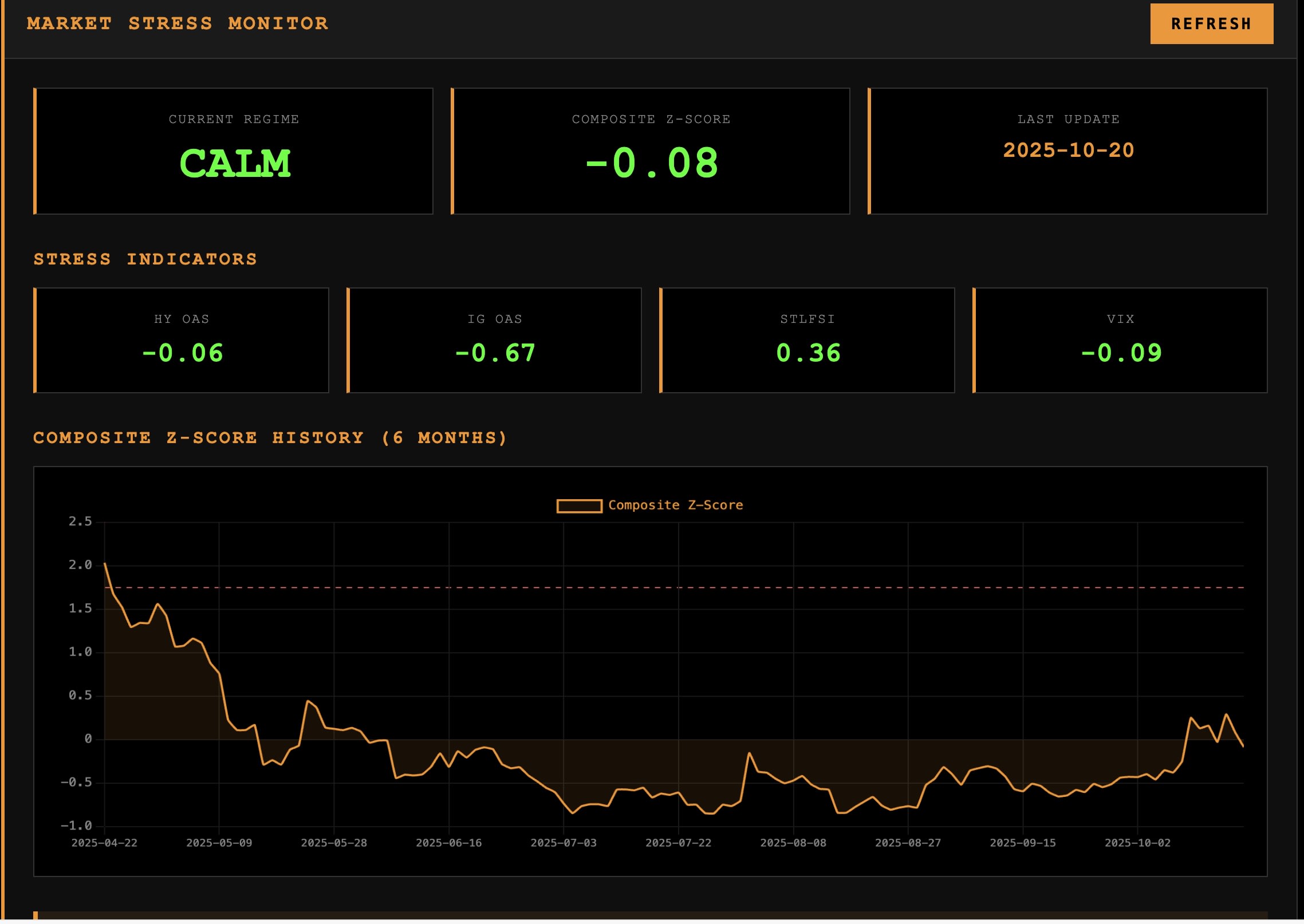The image size is (1304, 924).
Task: Click the 2025-05-28 x-axis date label
Action: (334, 843)
